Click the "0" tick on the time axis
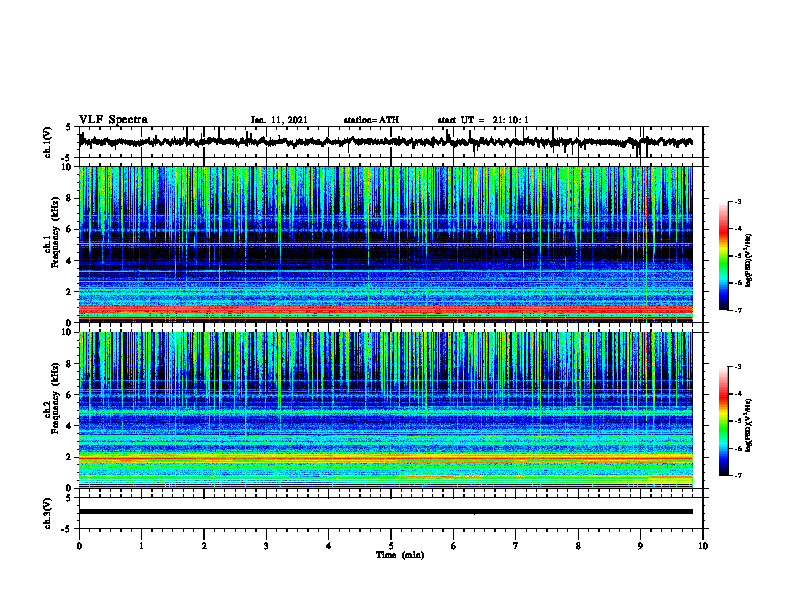Image resolution: width=792 pixels, height=612 pixels. pyautogui.click(x=79, y=546)
